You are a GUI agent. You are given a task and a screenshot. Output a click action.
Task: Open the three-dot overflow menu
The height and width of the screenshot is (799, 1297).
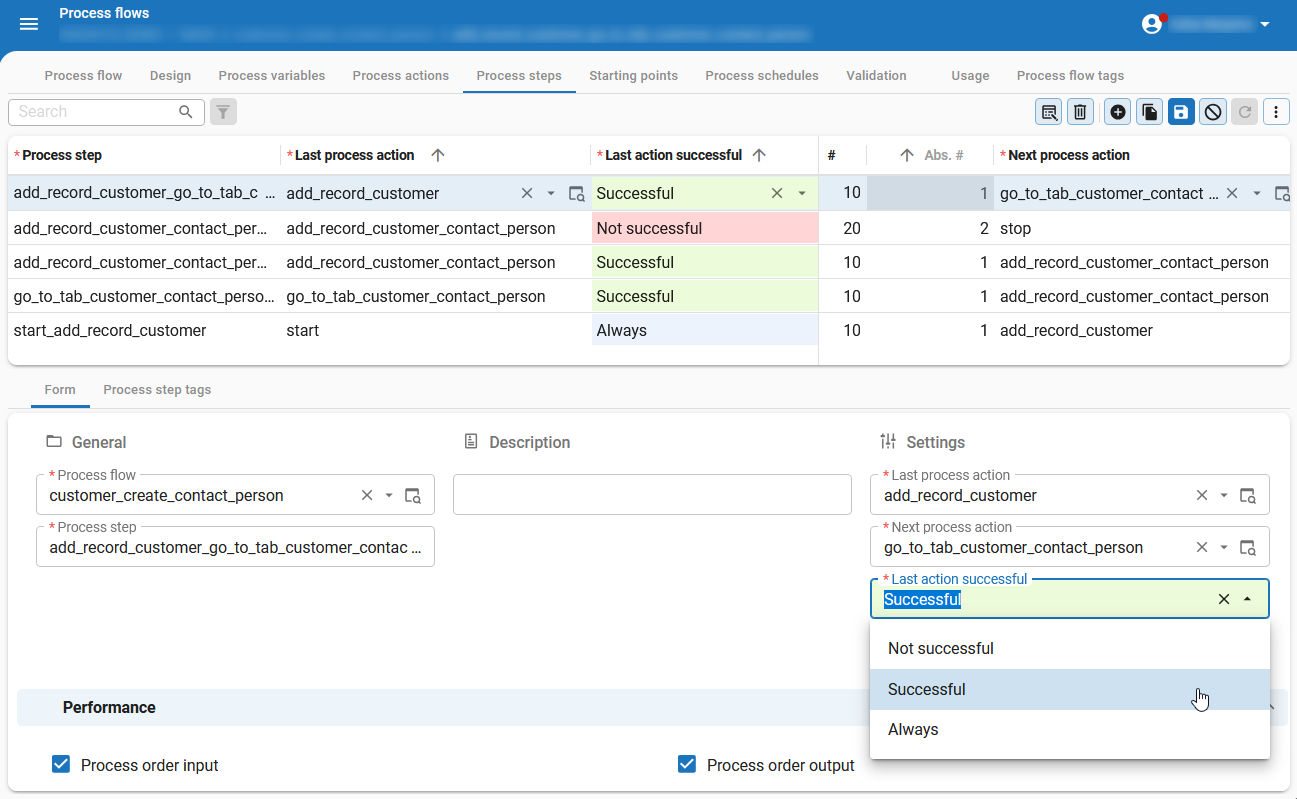[1276, 112]
